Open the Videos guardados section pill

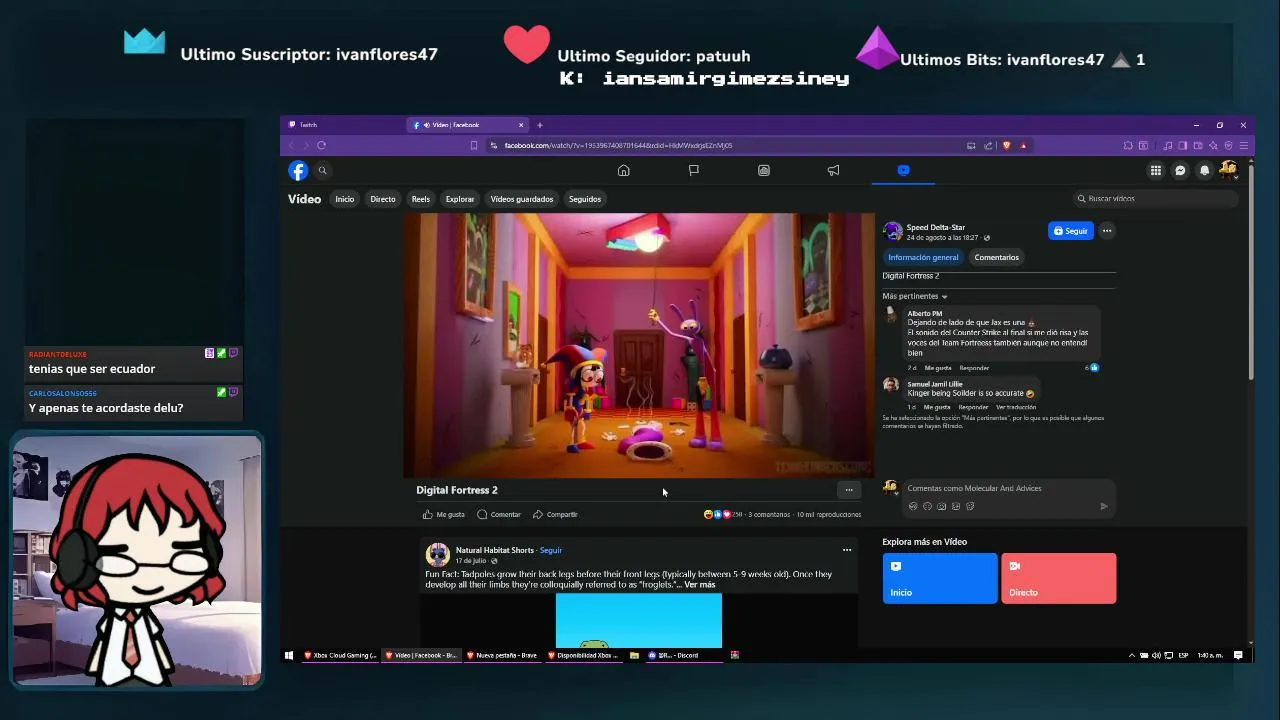(522, 199)
